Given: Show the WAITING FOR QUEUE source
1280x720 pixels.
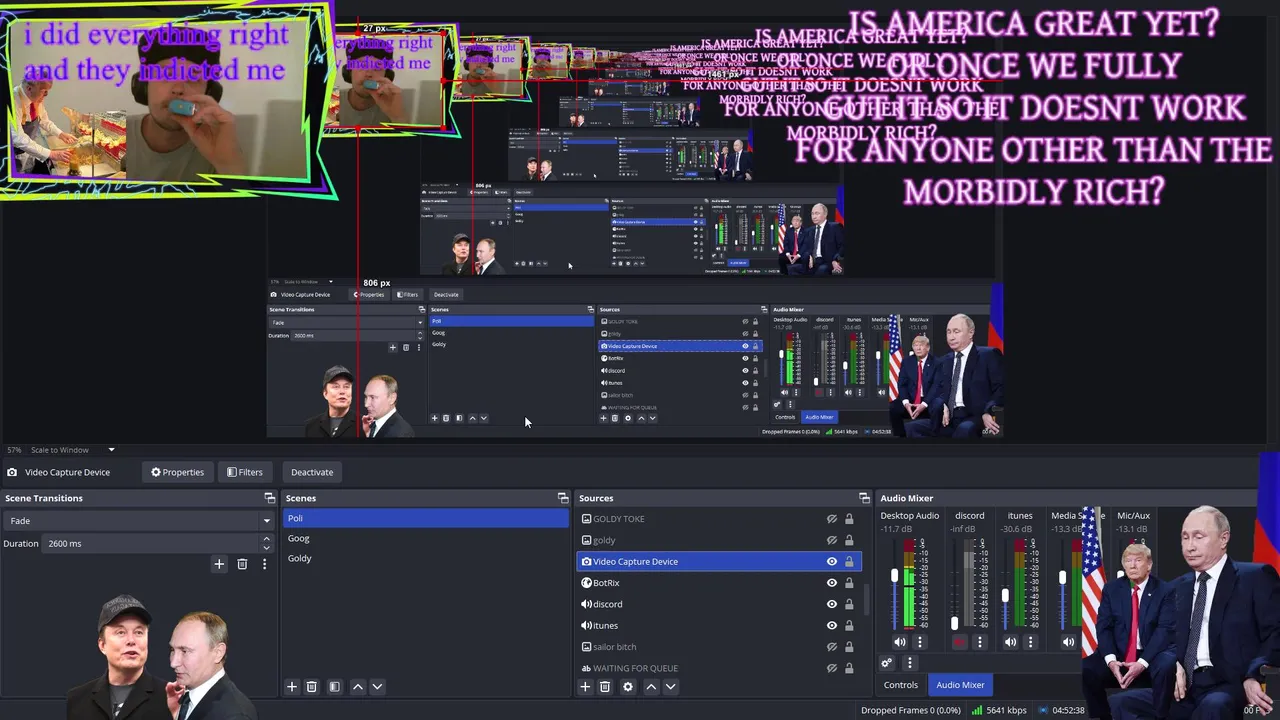Looking at the screenshot, I should pyautogui.click(x=831, y=668).
